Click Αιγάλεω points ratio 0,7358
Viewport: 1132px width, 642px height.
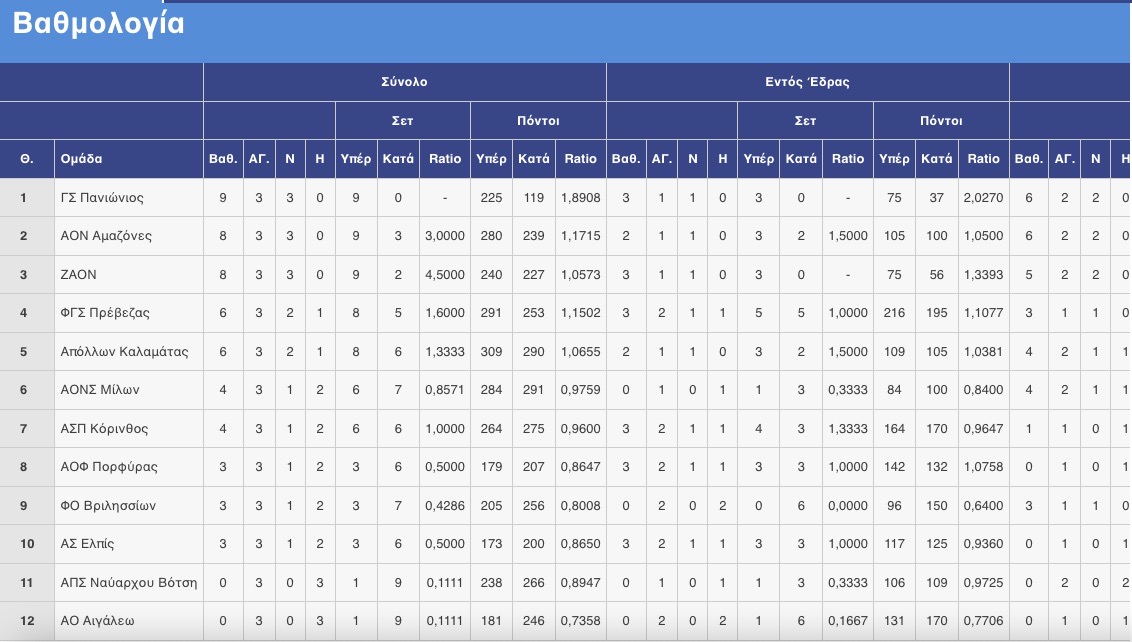click(x=580, y=621)
